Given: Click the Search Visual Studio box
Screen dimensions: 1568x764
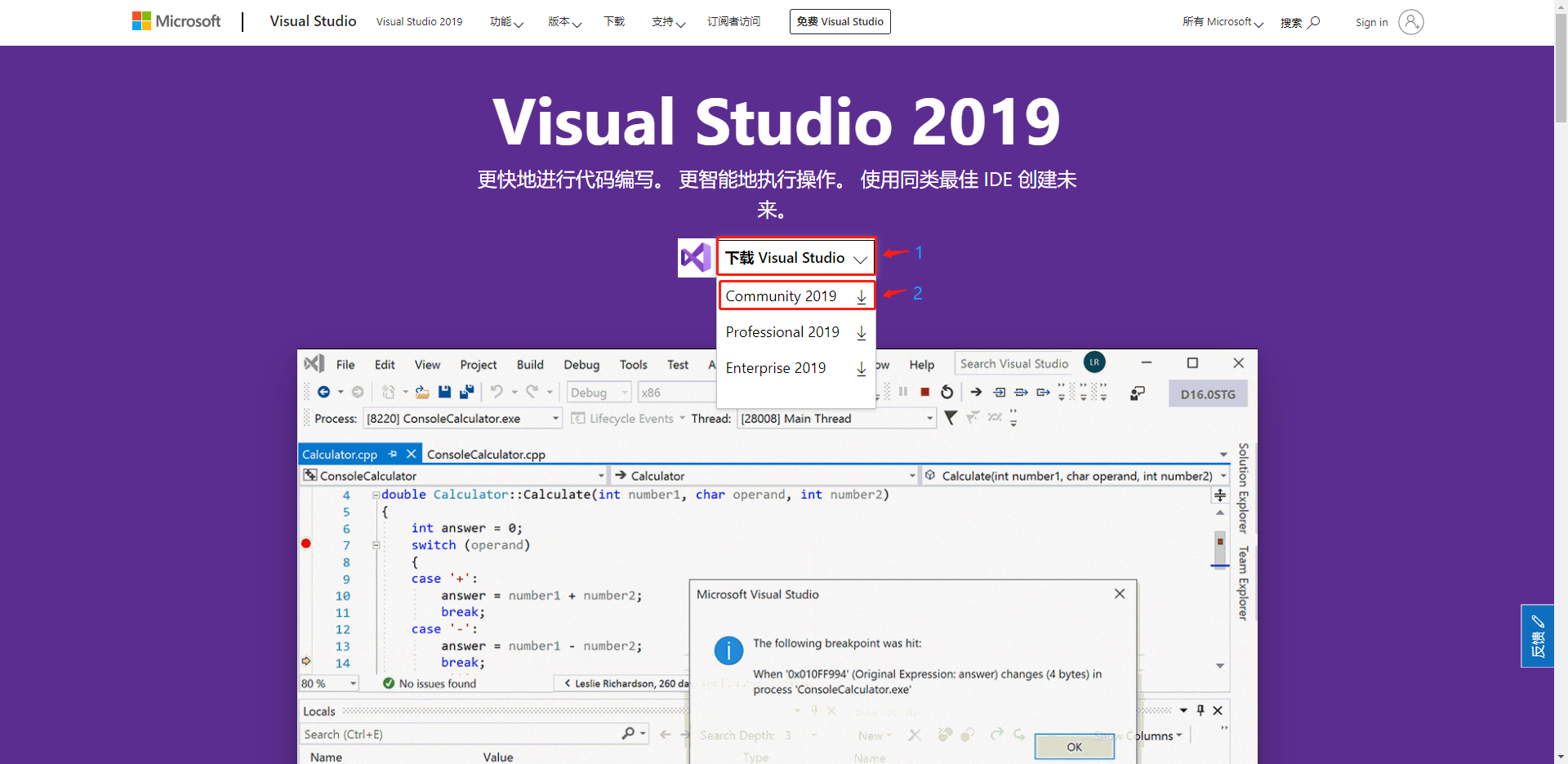Looking at the screenshot, I should (1013, 363).
